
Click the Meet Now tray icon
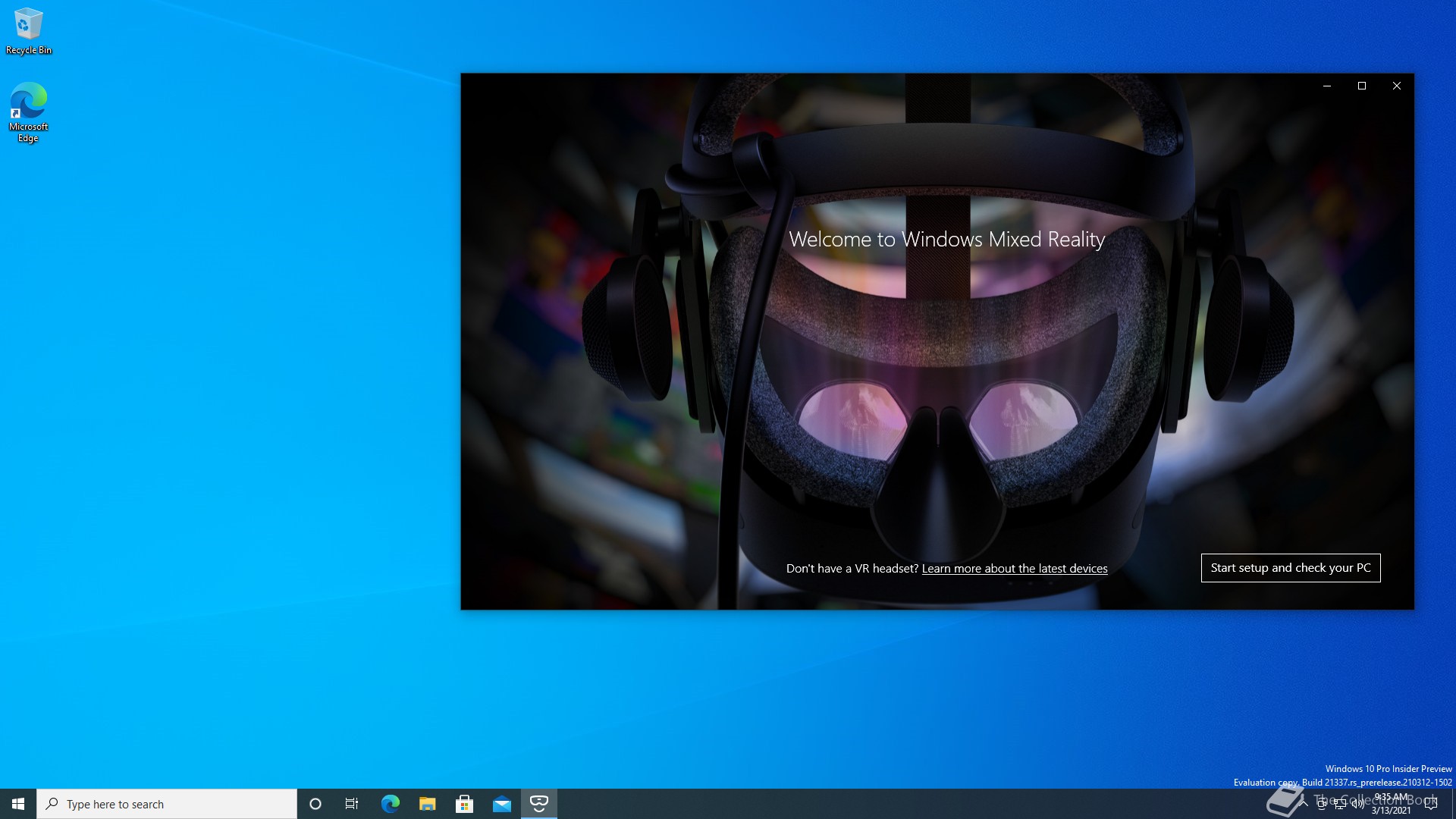click(1322, 804)
